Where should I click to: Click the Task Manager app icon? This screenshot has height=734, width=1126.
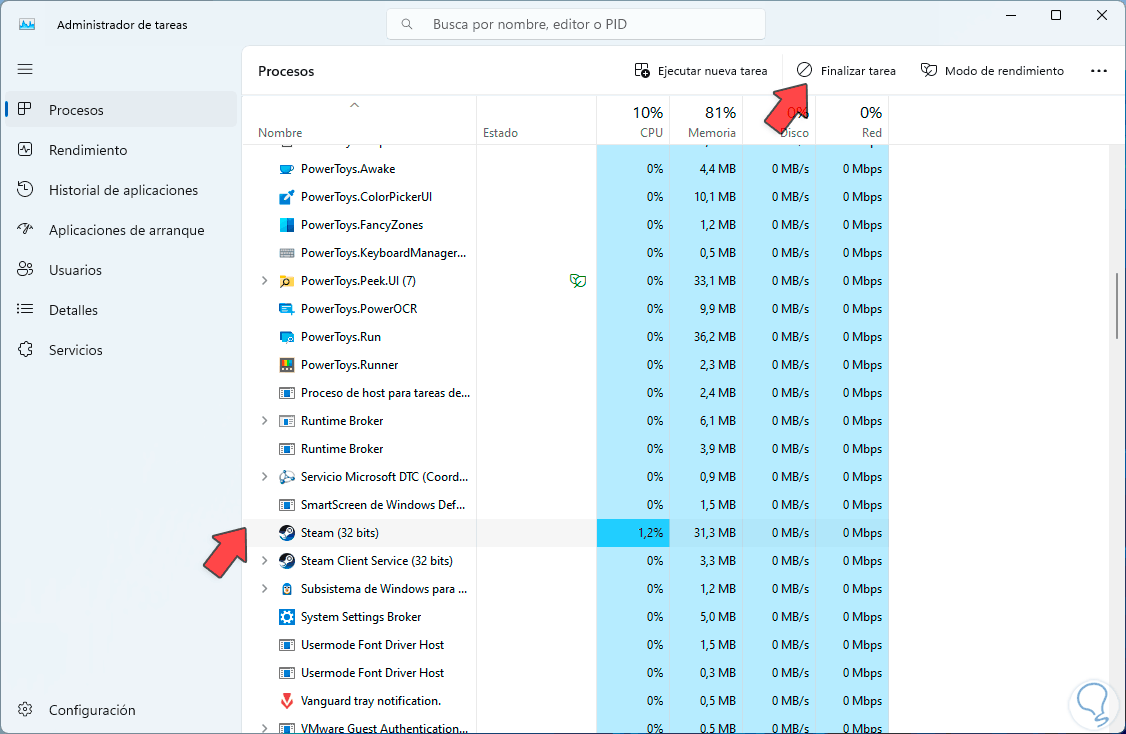point(27,24)
